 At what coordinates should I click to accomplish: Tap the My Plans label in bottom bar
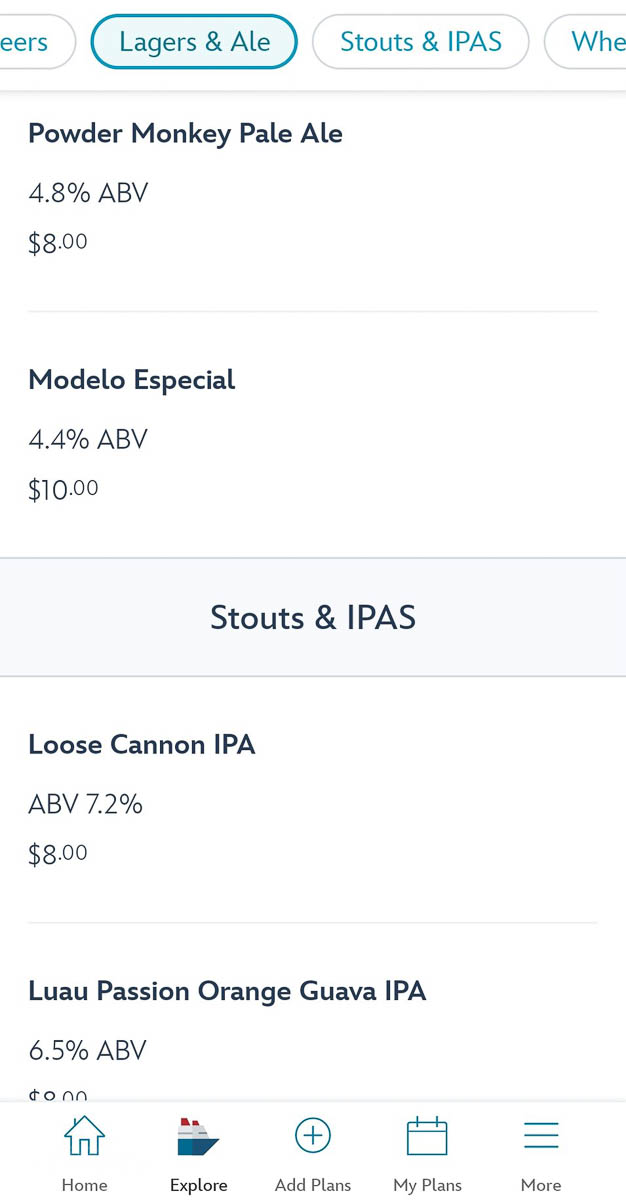point(427,1185)
